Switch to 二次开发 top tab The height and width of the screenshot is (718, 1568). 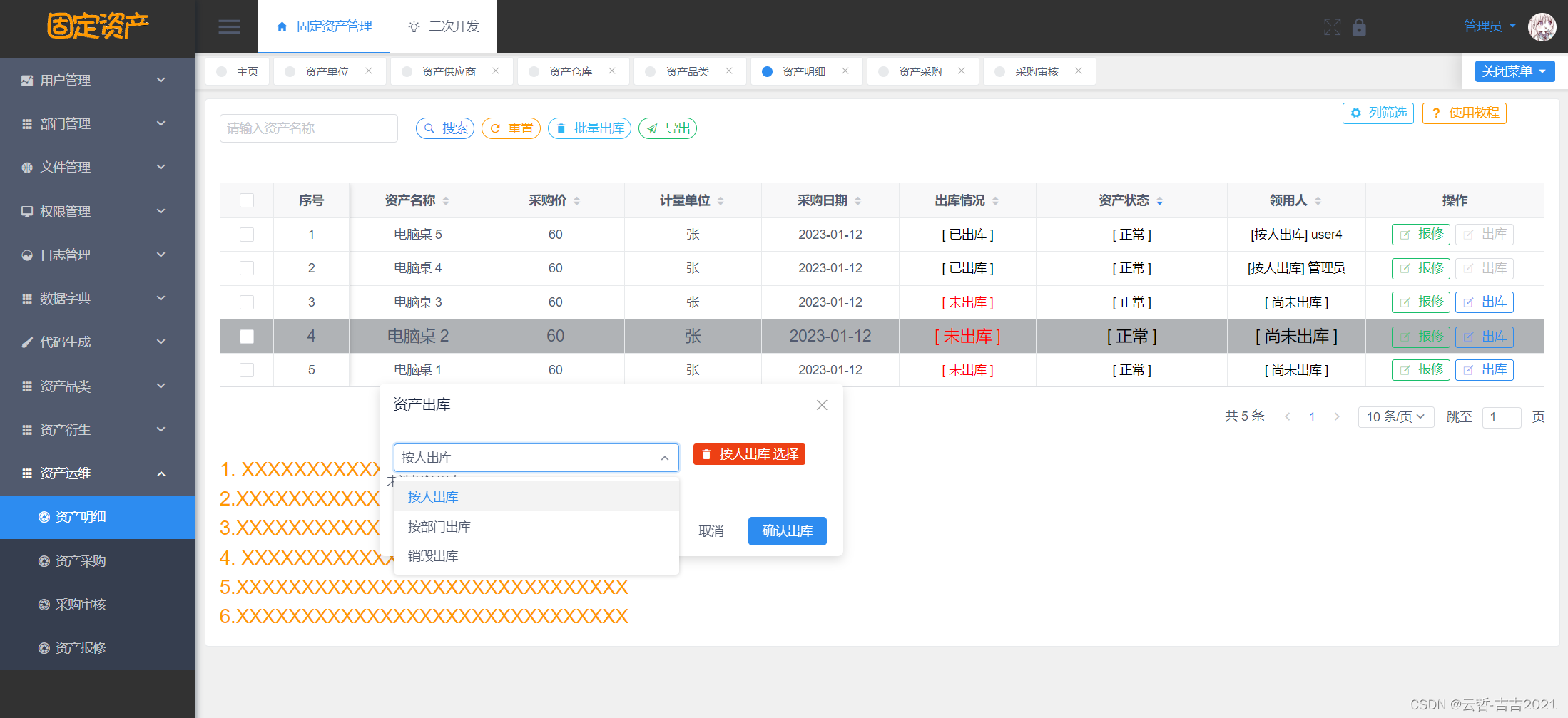pyautogui.click(x=443, y=26)
